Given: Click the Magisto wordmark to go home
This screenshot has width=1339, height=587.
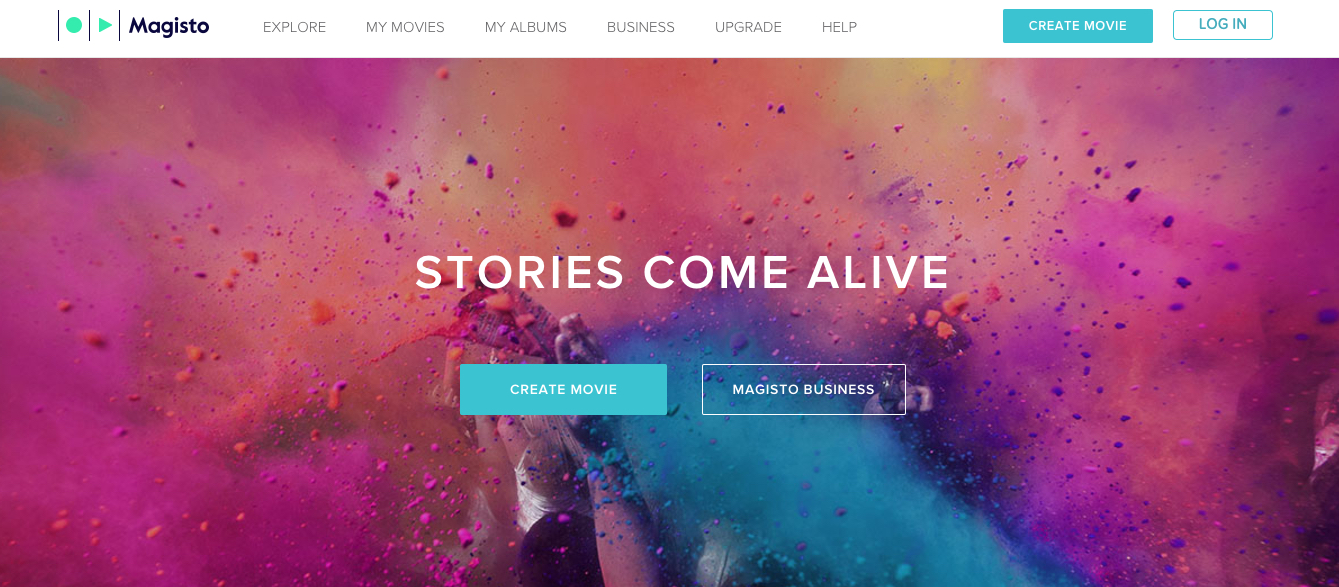Looking at the screenshot, I should [169, 27].
